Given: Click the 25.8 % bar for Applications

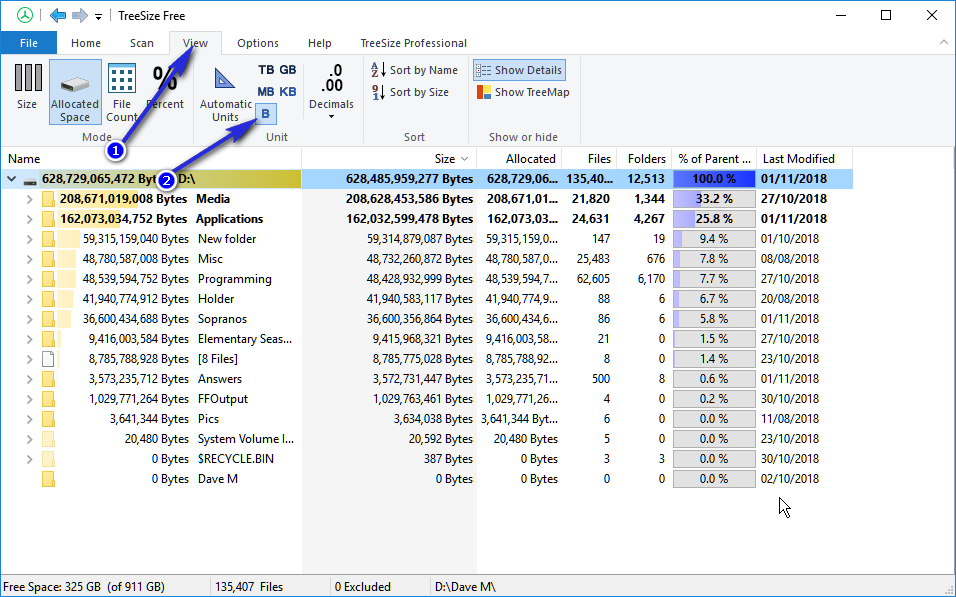Looking at the screenshot, I should point(714,219).
